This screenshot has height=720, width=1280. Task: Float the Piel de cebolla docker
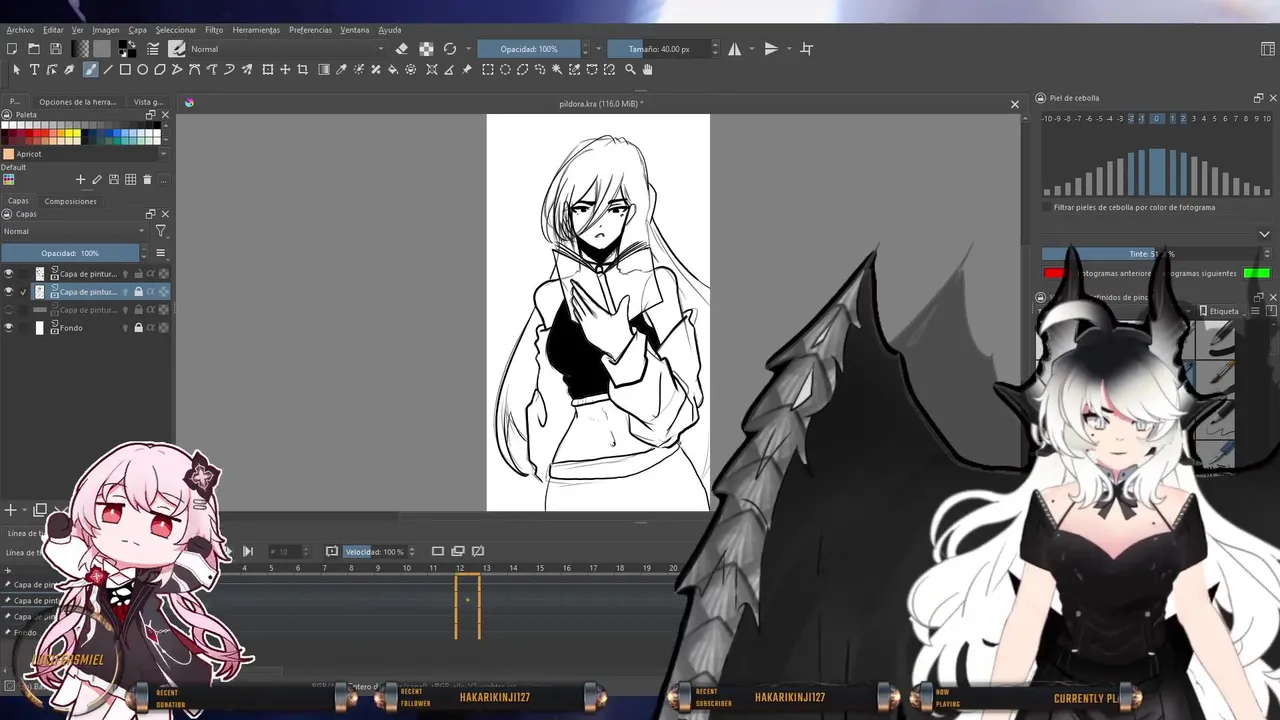(1258, 98)
